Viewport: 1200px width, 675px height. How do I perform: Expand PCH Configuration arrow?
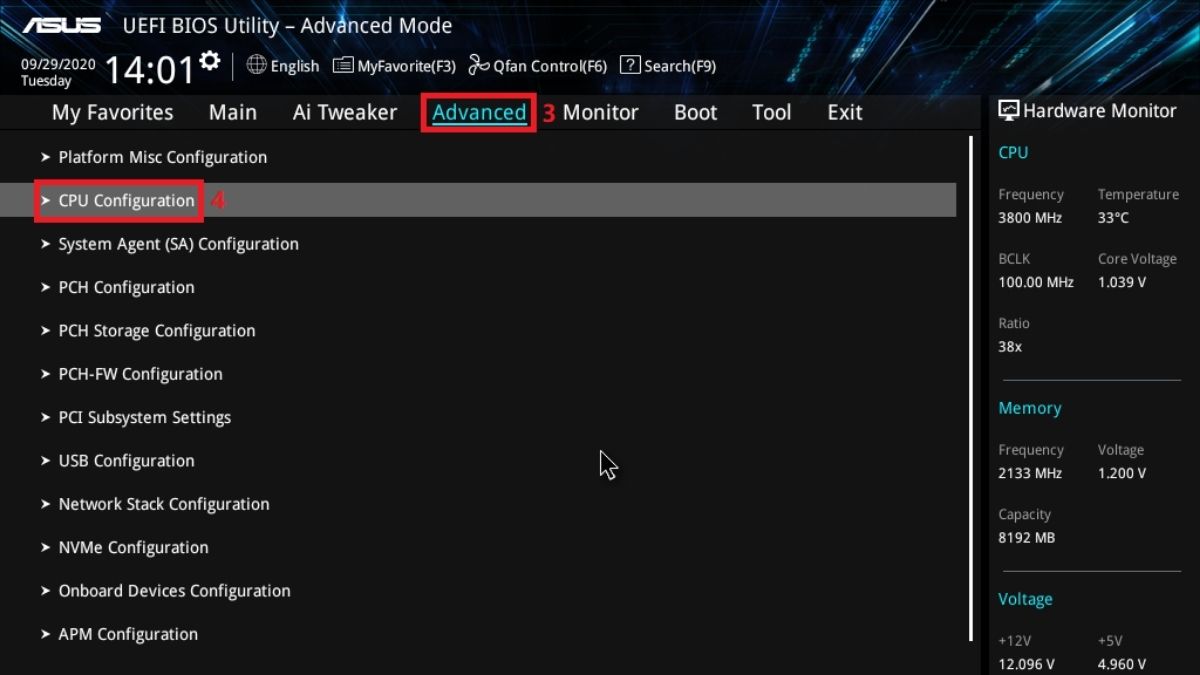[46, 287]
